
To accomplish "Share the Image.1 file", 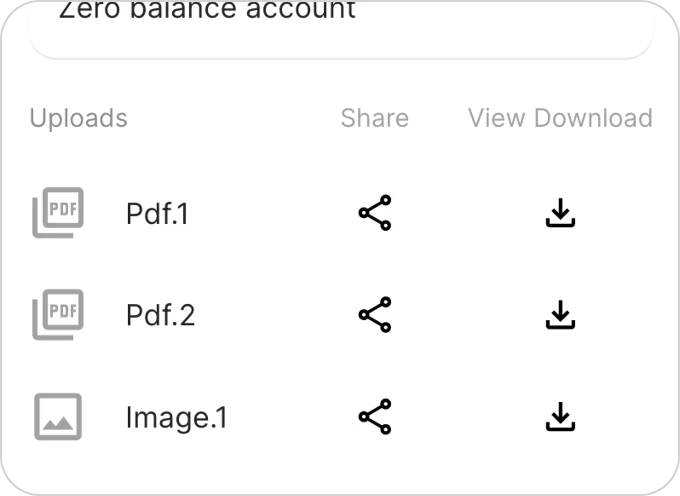I will [375, 417].
